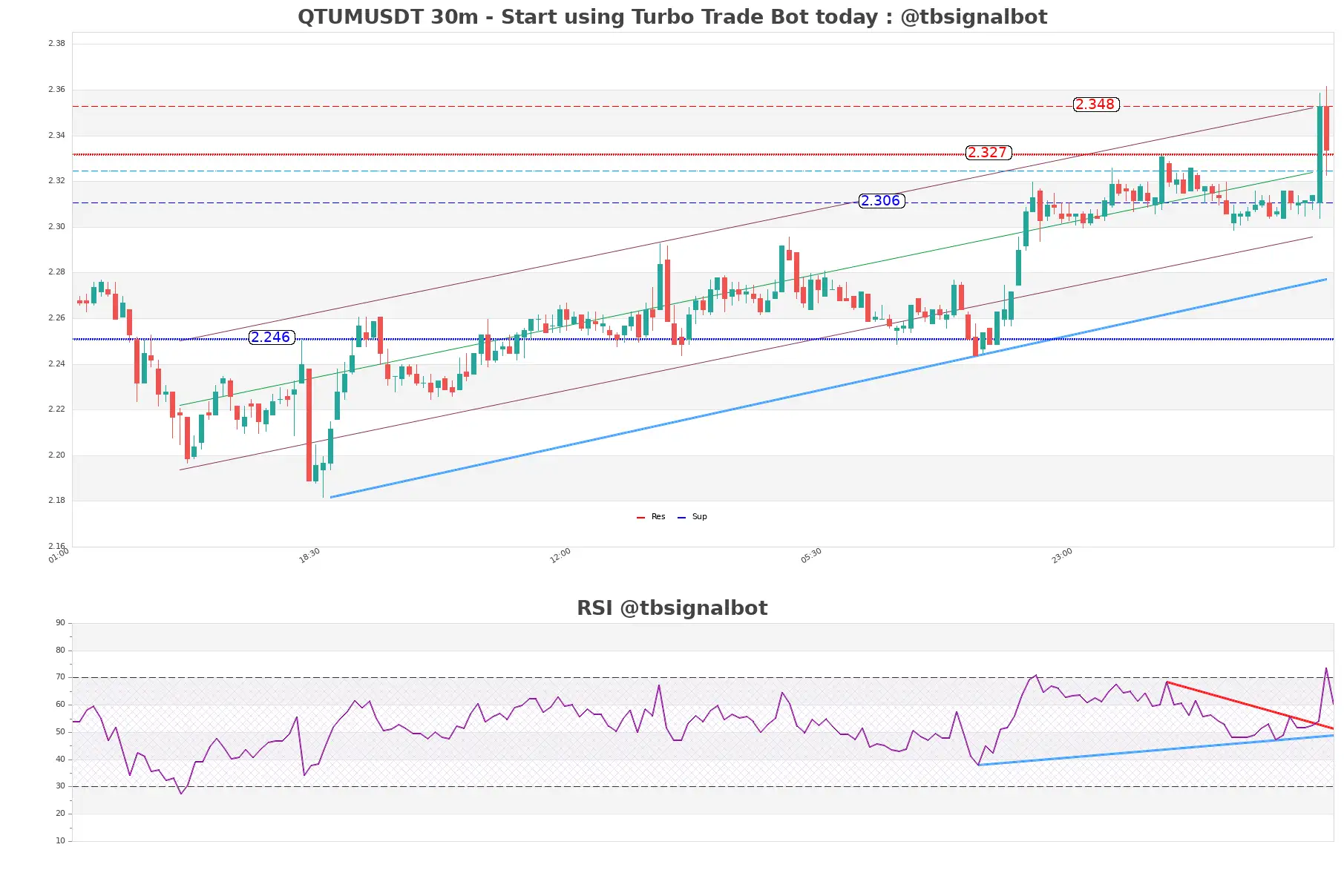Click the thick blue price support trendline
The width and height of the screenshot is (1344, 896).
[828, 388]
